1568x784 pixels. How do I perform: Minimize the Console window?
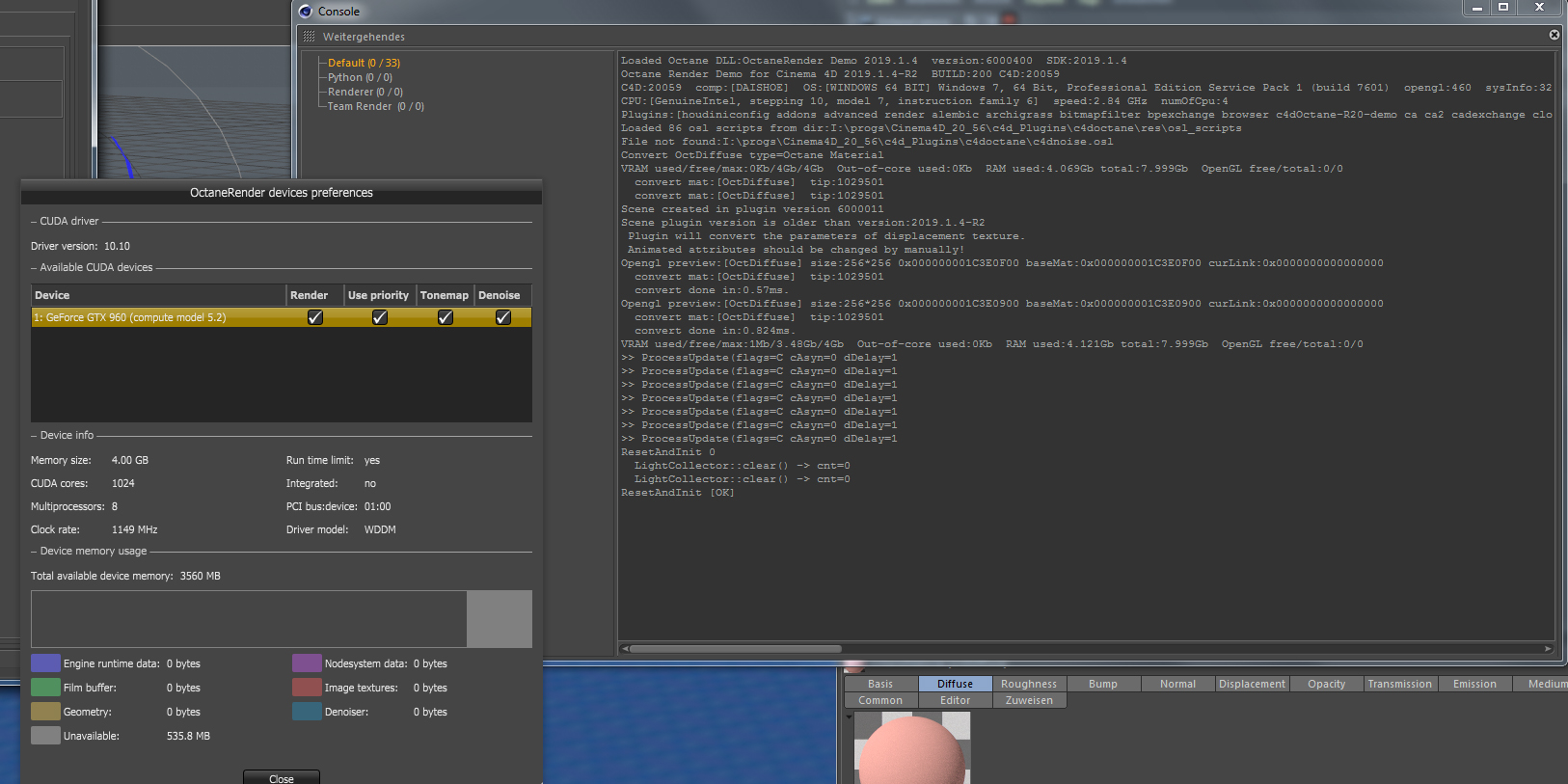1476,8
